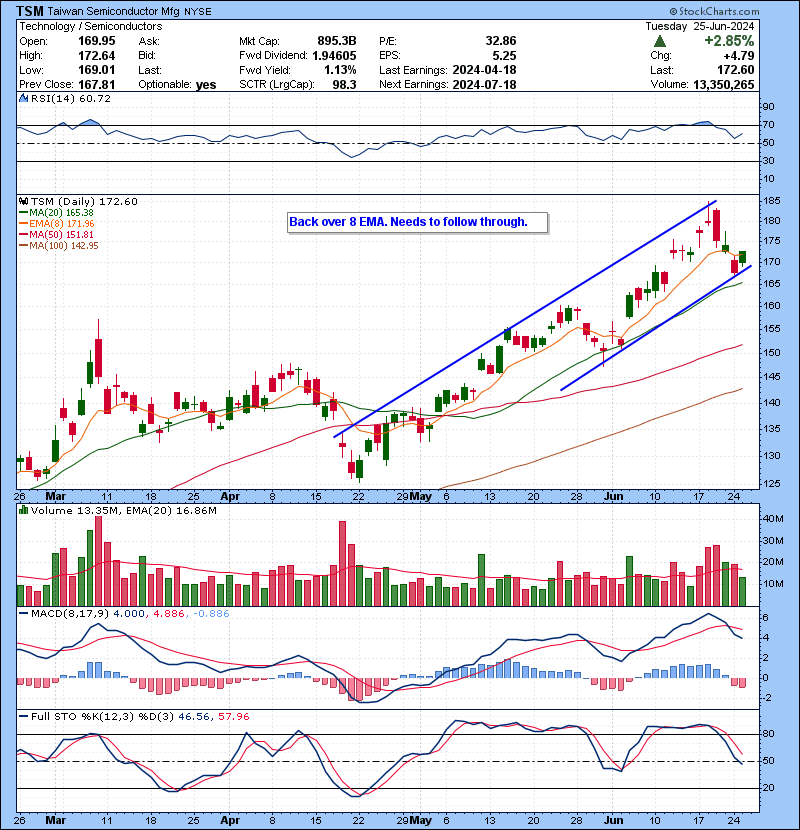Click the RSI(14) indicator line icon

[x=23, y=98]
